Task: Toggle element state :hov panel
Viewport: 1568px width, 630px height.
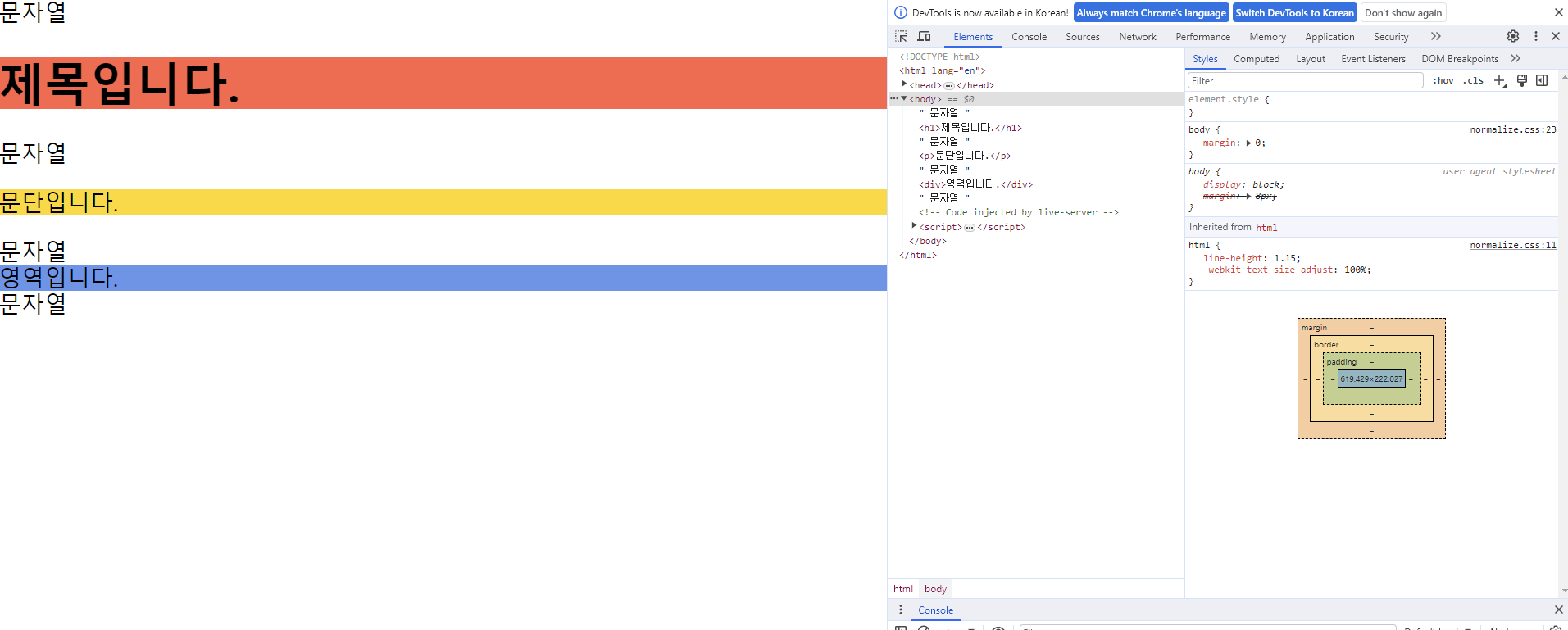Action: coord(1443,80)
